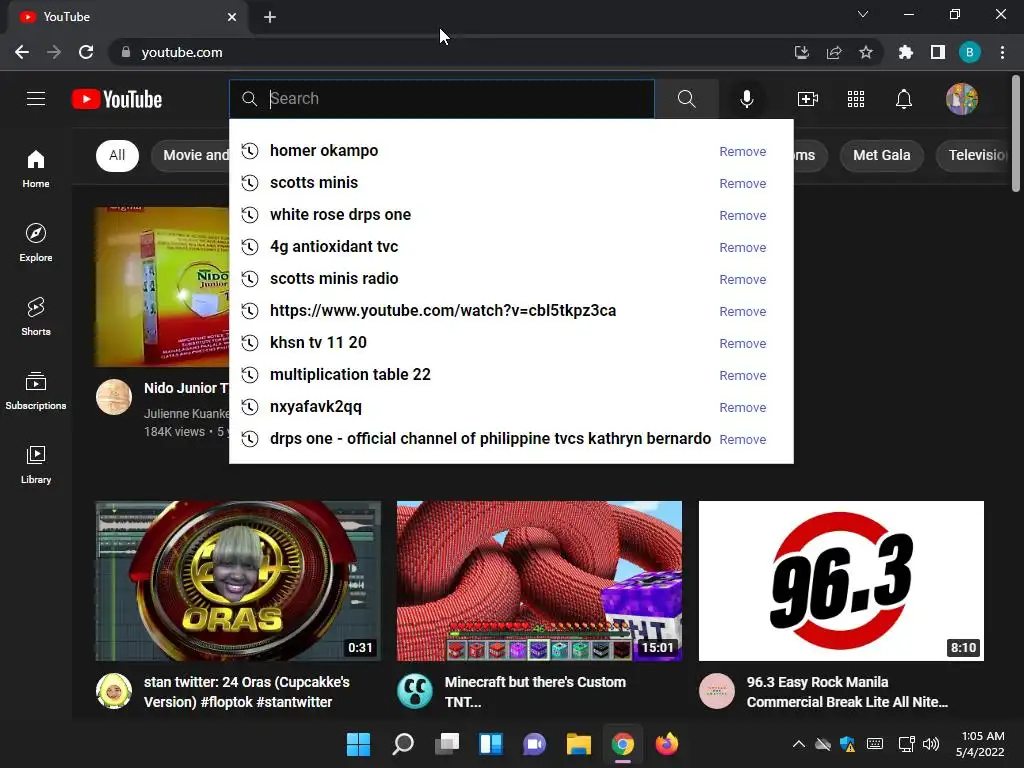The height and width of the screenshot is (768, 1024).
Task: Open Explore in the sidebar
Action: tap(36, 242)
